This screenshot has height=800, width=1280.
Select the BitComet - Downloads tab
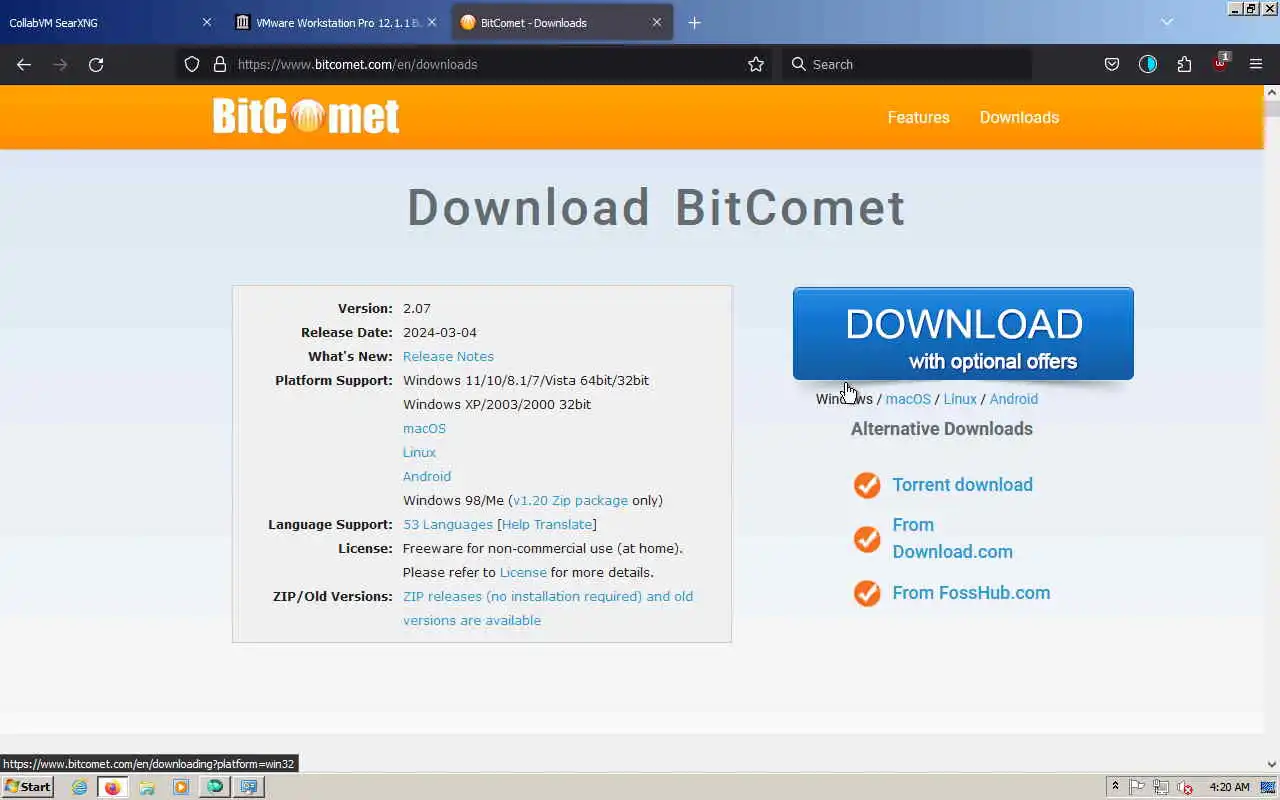[x=562, y=22]
